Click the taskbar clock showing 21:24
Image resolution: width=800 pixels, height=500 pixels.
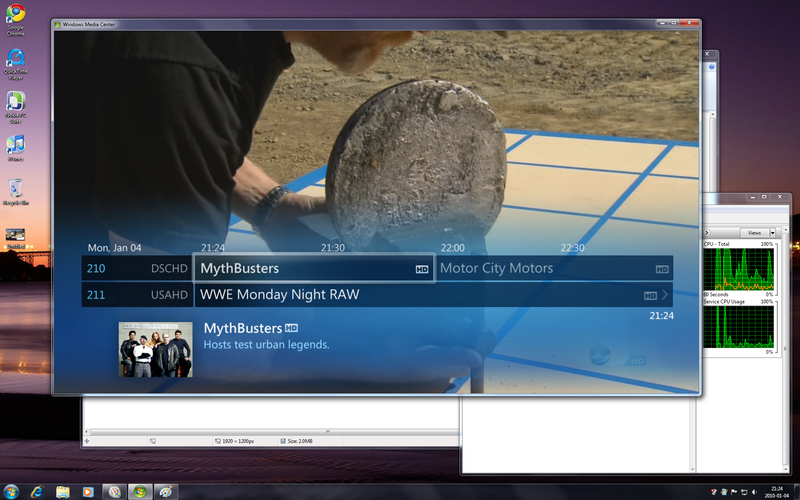coord(777,492)
